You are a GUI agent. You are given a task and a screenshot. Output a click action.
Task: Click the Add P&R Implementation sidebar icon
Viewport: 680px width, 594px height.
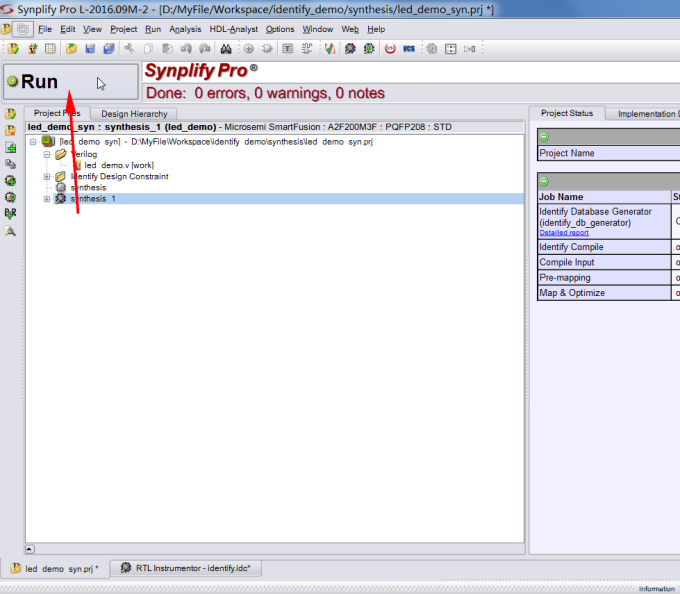point(10,213)
